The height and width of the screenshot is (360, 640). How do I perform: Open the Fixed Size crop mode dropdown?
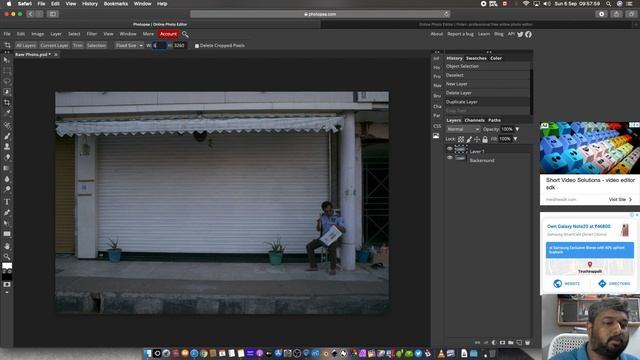[x=129, y=45]
